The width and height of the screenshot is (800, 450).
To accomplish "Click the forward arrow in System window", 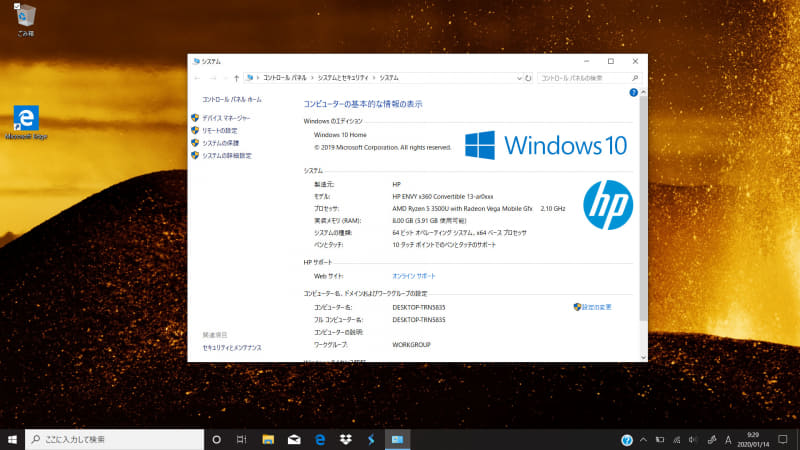I will [x=213, y=78].
